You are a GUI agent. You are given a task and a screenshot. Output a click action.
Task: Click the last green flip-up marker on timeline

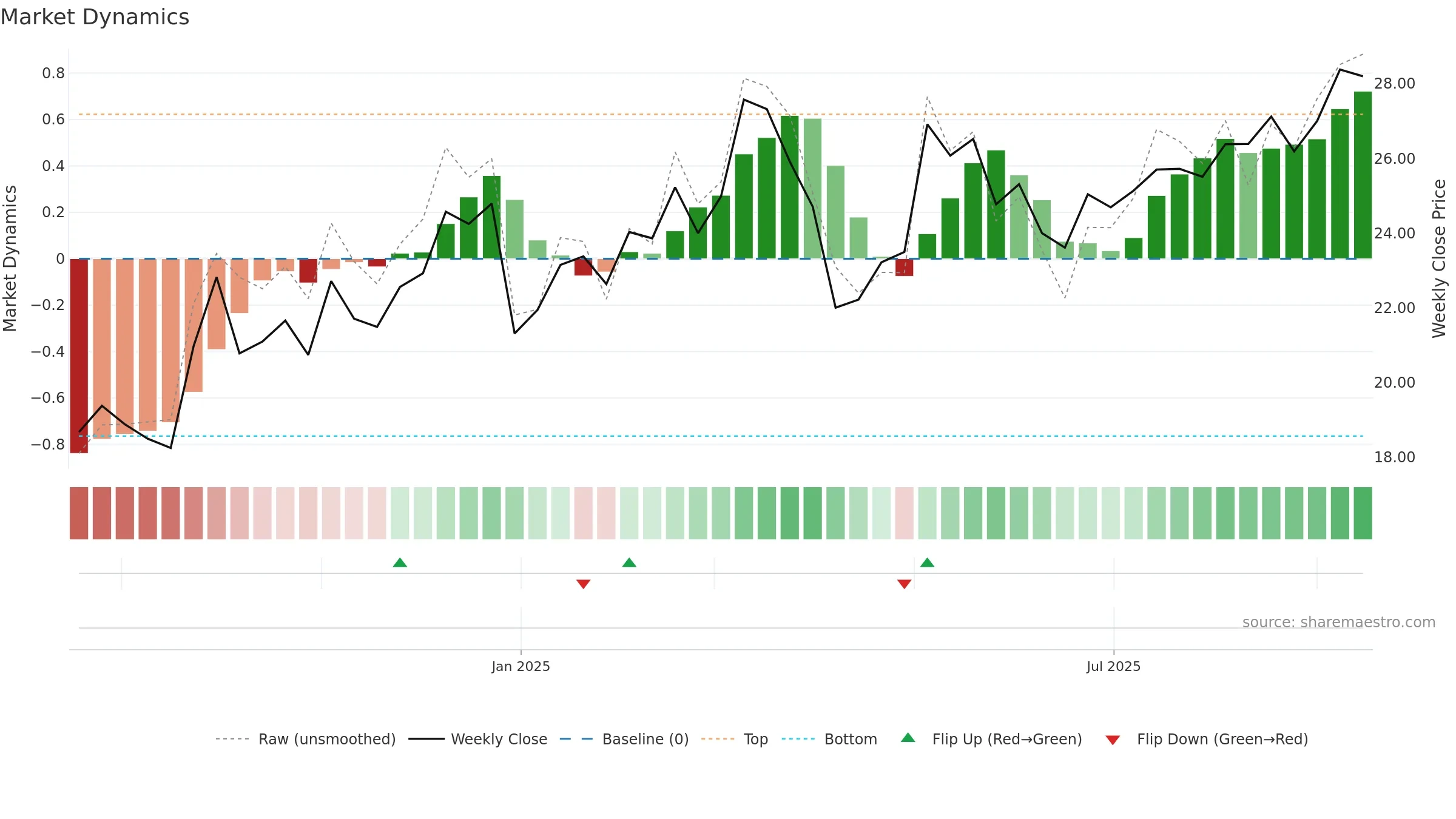click(927, 562)
